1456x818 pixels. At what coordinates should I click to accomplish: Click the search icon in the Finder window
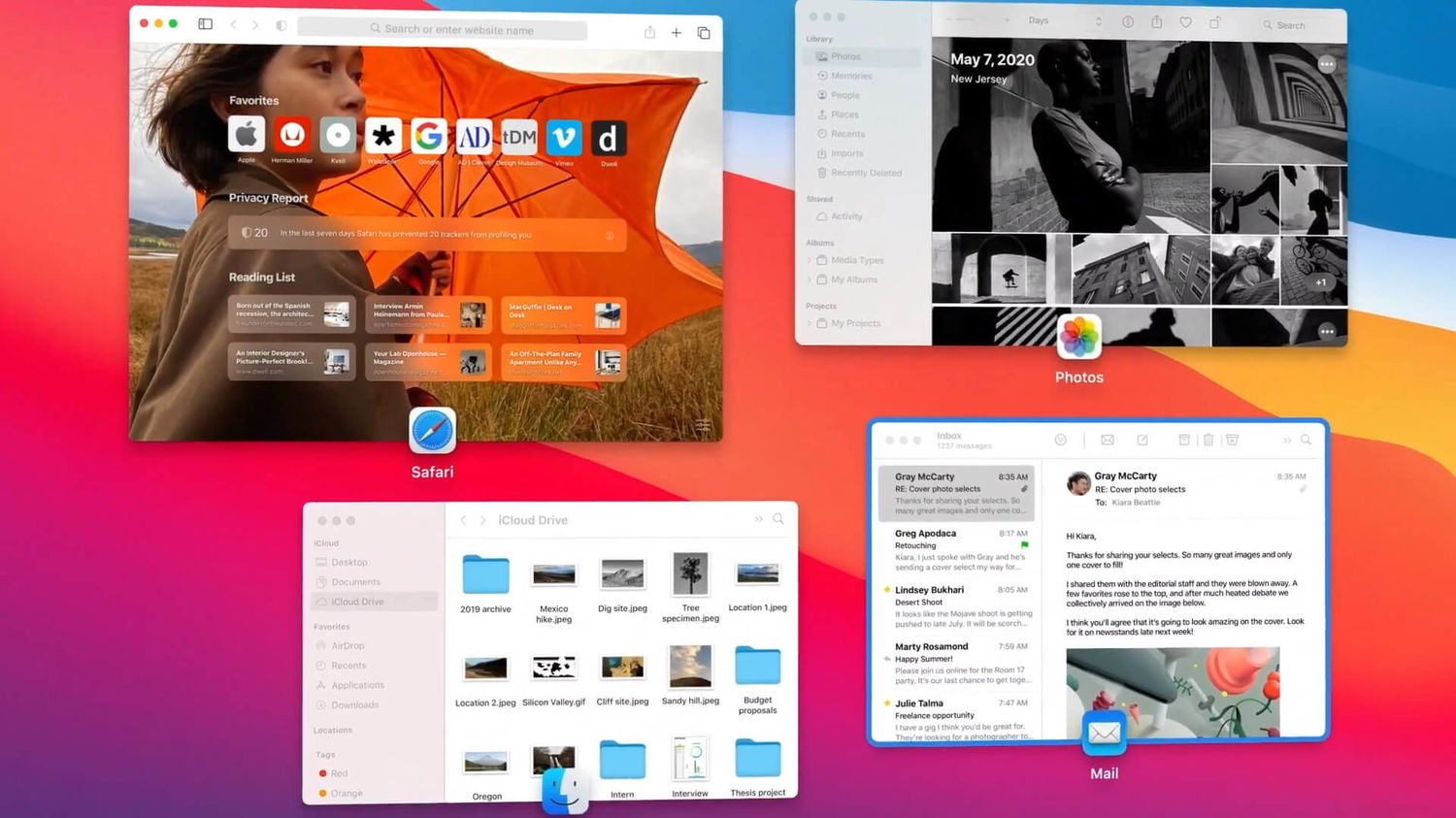pyautogui.click(x=778, y=519)
